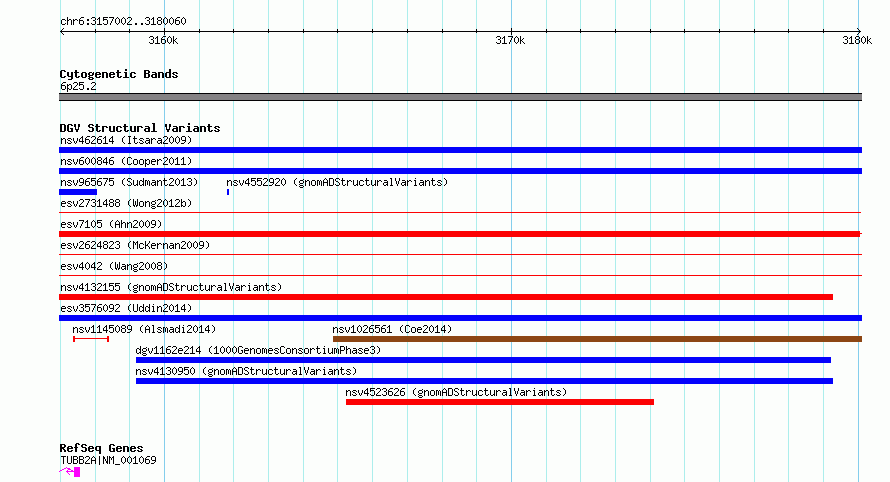
Task: Click the DGV Structural Variants track title
Action: [140, 128]
